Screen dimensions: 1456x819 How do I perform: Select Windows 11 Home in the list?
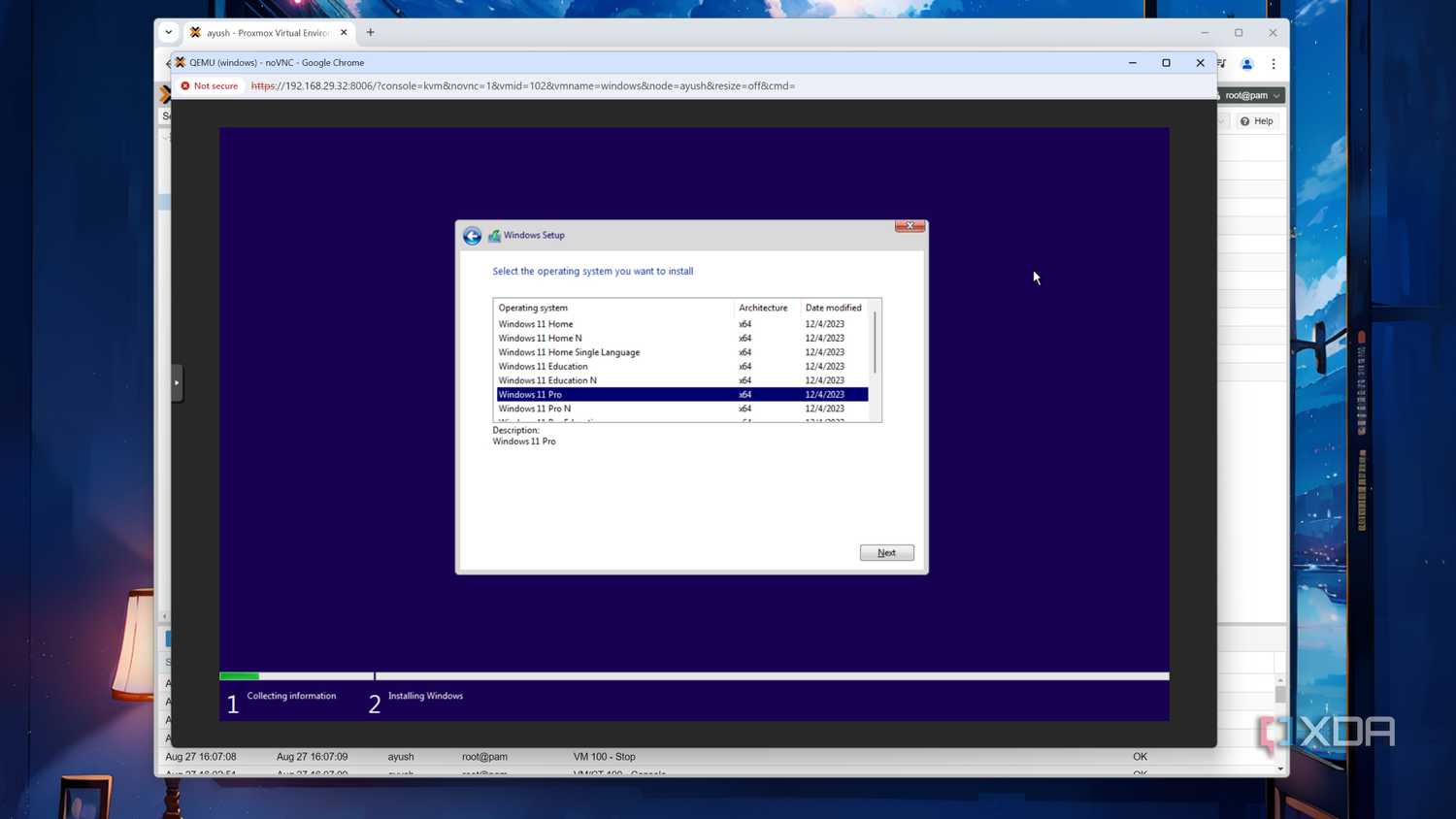click(x=681, y=324)
